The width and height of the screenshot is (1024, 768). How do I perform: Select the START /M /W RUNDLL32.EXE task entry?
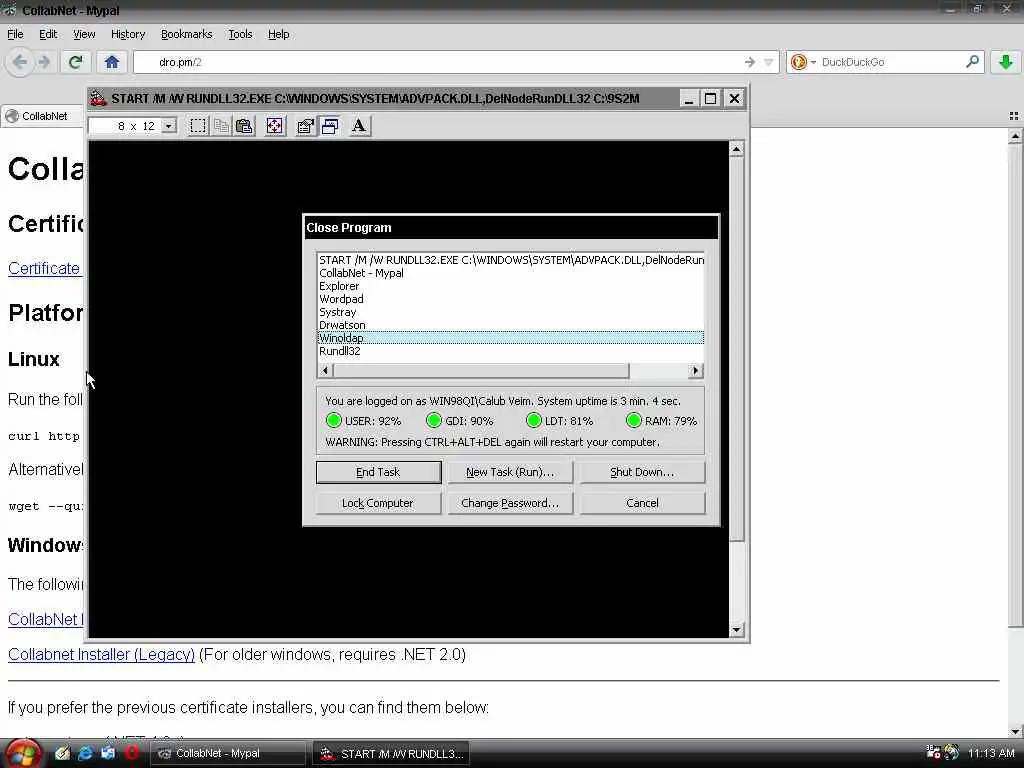511,260
